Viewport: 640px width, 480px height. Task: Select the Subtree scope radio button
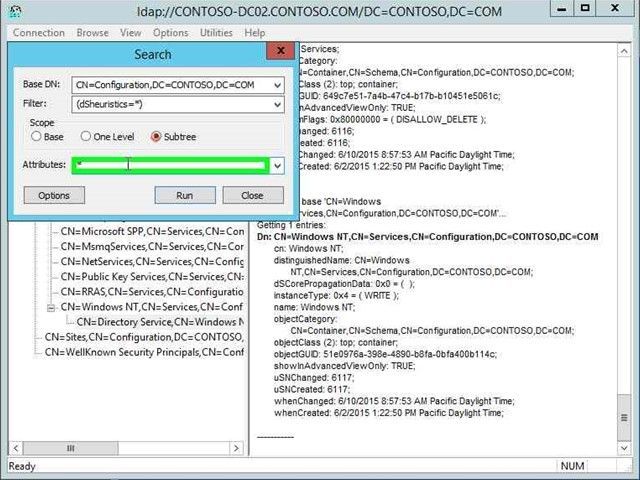(x=156, y=136)
